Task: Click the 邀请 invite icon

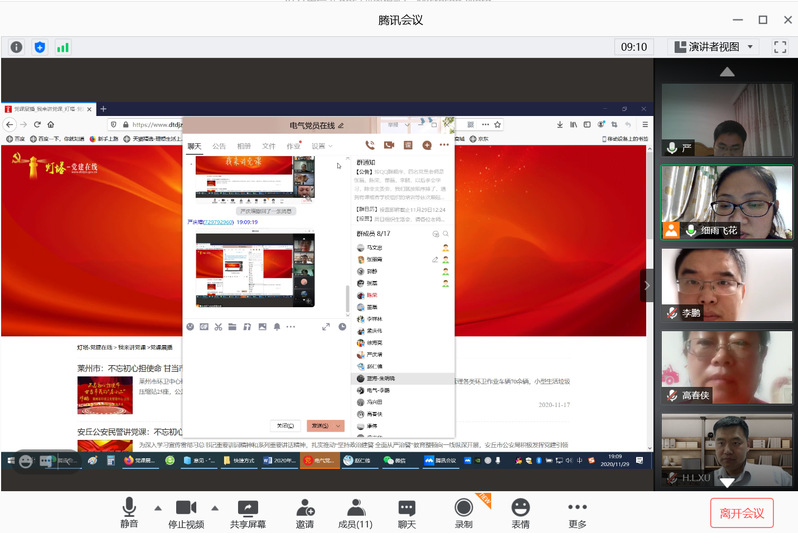Action: pos(305,513)
